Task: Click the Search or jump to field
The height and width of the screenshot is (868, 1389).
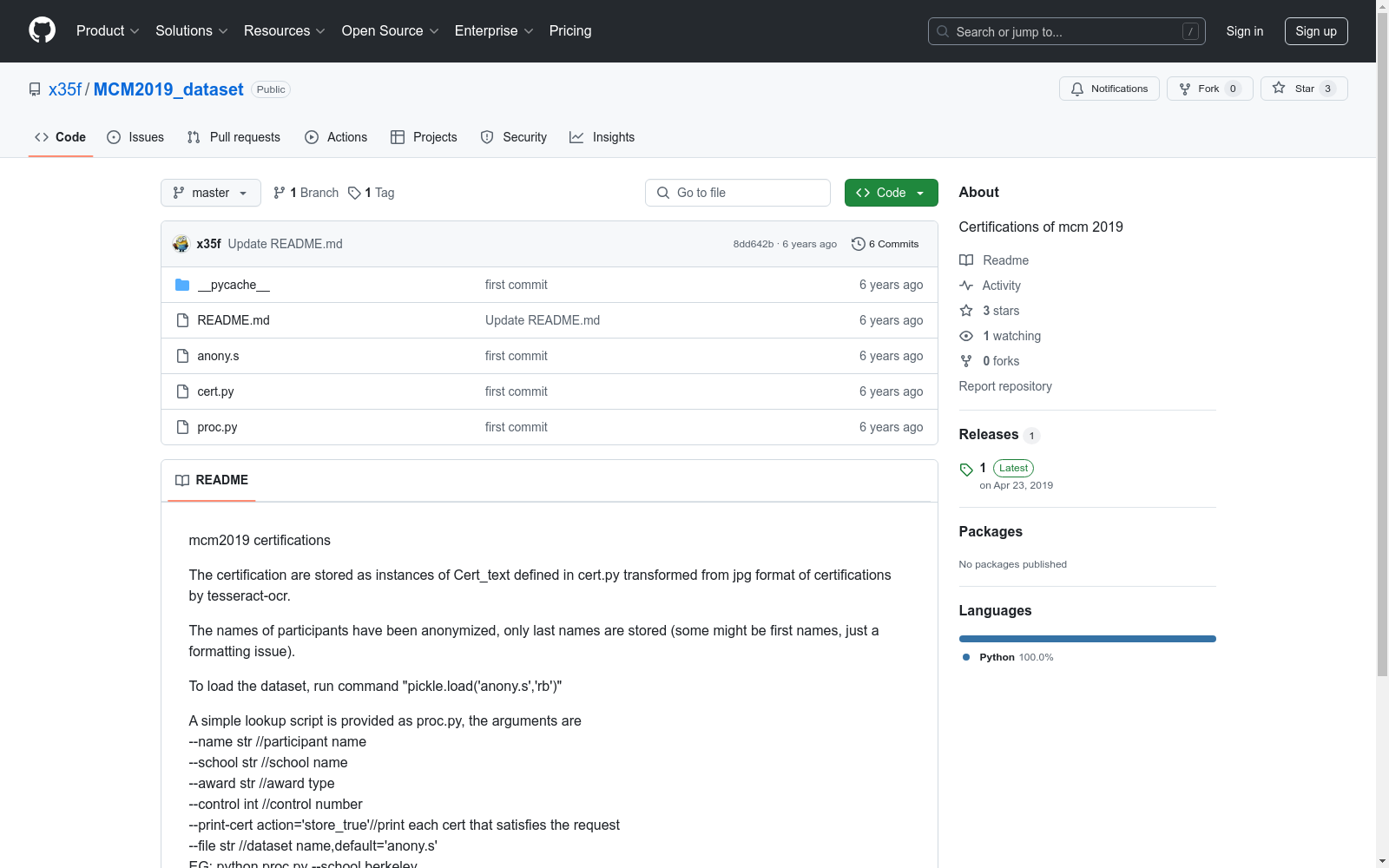Action: pos(1067,31)
